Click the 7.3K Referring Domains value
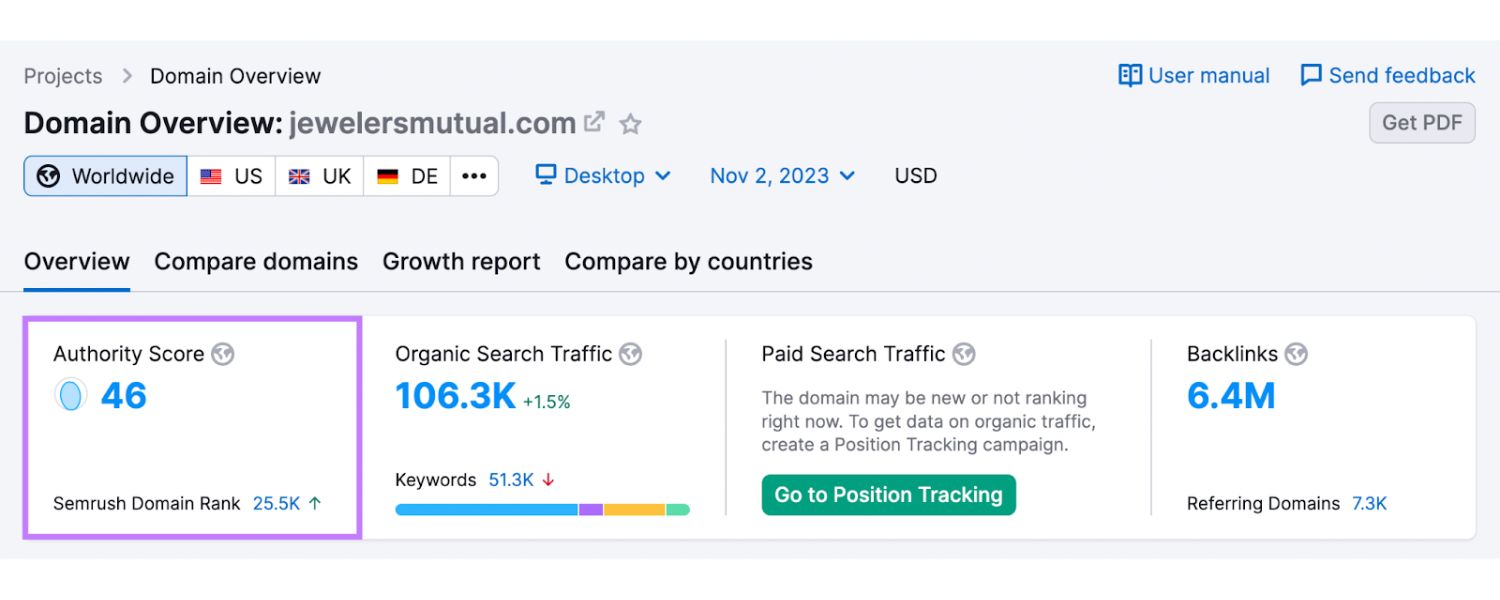The image size is (1500, 600). pos(1369,504)
